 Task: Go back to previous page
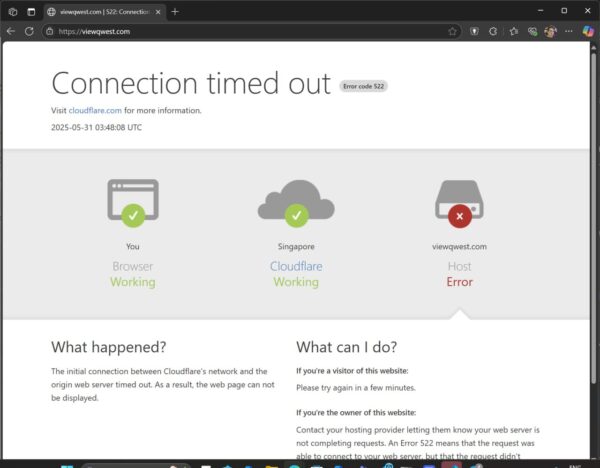pyautogui.click(x=11, y=31)
